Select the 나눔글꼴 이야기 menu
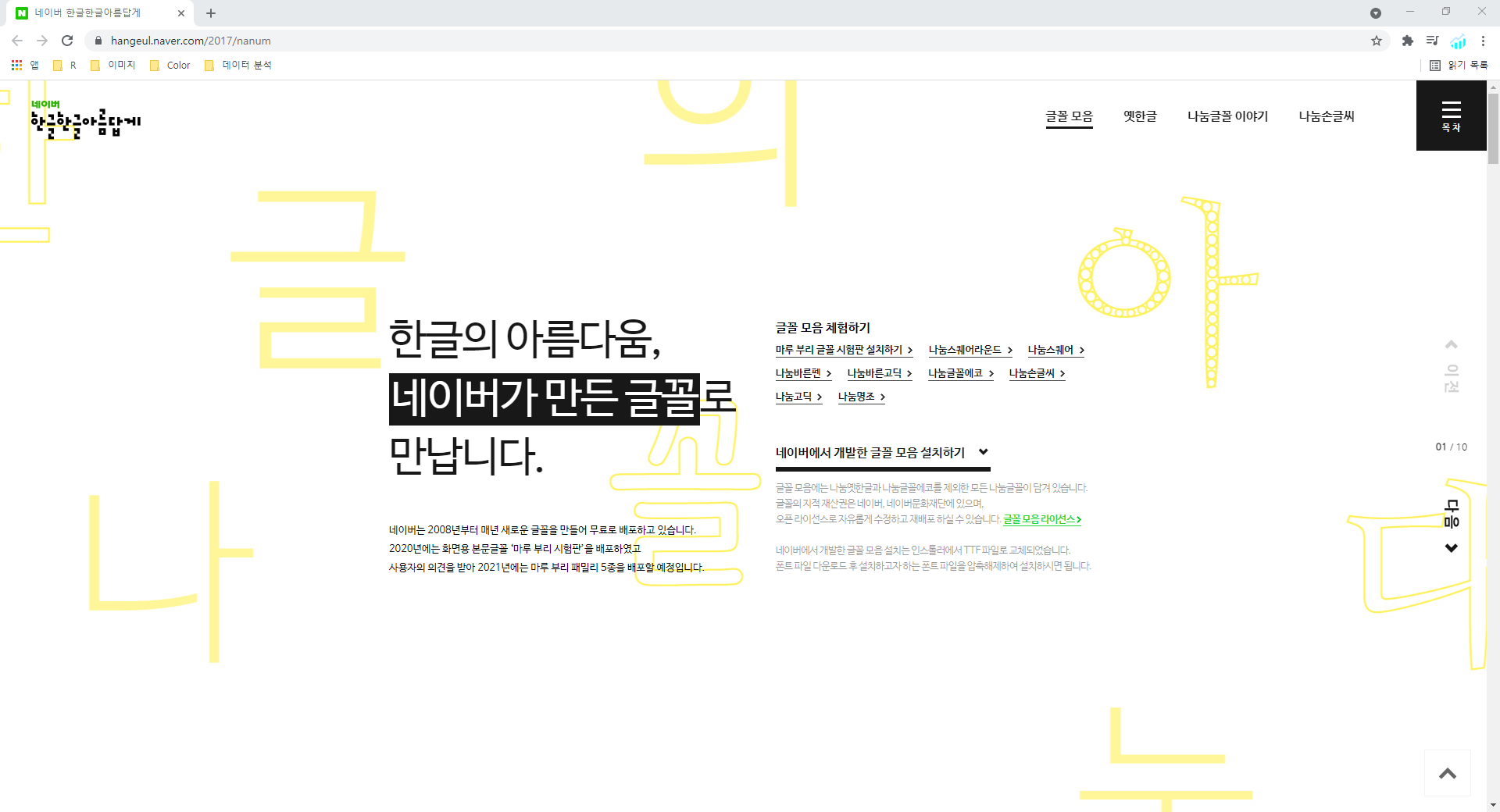Image resolution: width=1500 pixels, height=812 pixels. (1227, 116)
